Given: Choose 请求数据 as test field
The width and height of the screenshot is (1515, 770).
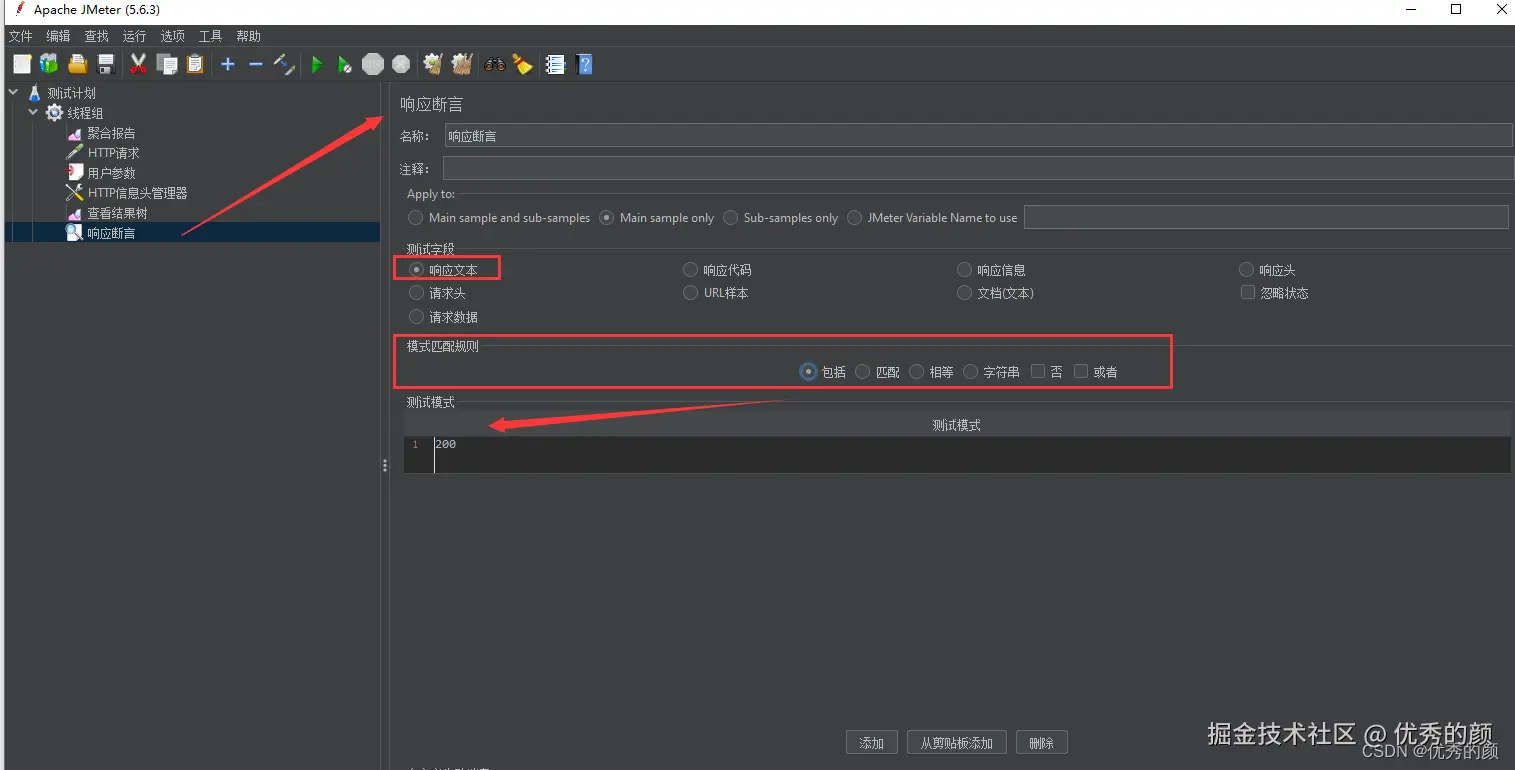Looking at the screenshot, I should pos(417,317).
